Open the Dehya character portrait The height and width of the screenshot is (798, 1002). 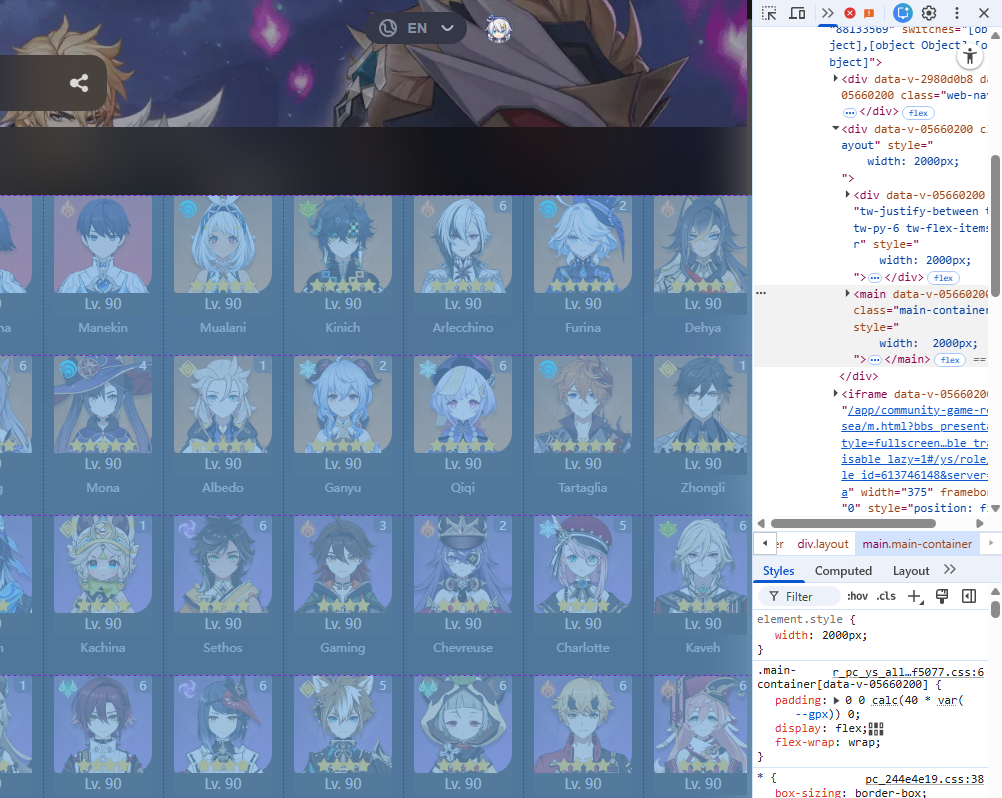[x=702, y=244]
